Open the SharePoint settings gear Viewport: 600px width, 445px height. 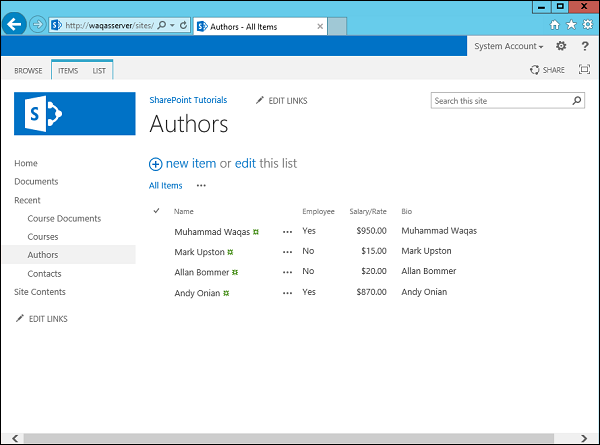pos(561,46)
